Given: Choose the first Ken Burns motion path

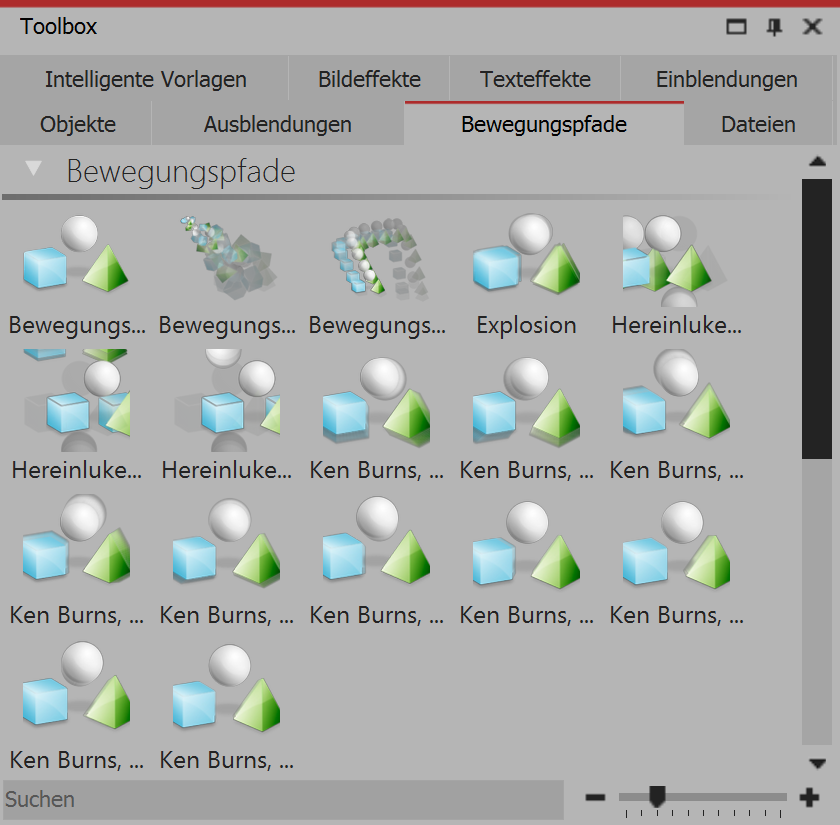Looking at the screenshot, I should click(x=377, y=400).
